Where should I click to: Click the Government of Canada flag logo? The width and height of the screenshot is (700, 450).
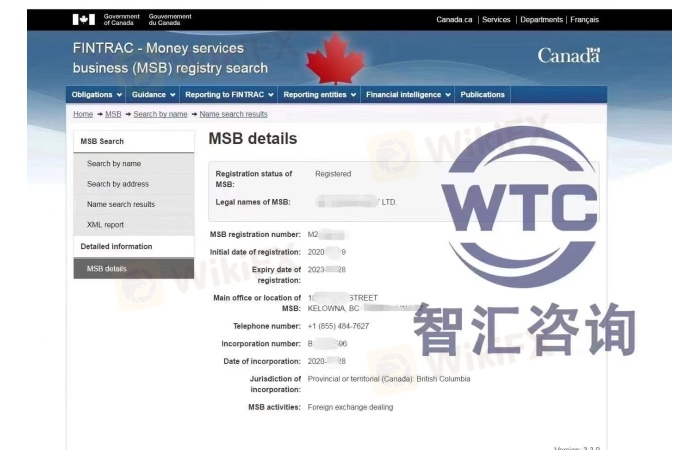point(84,19)
